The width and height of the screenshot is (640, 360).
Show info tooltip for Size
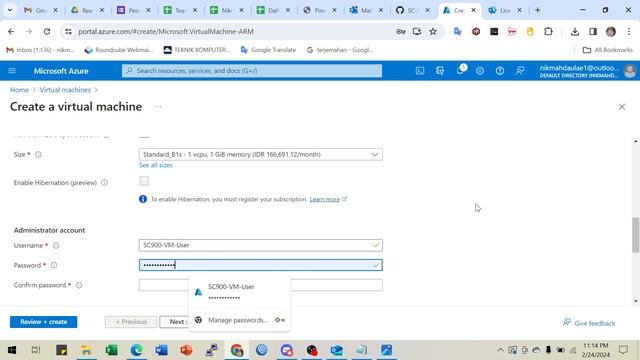38,154
